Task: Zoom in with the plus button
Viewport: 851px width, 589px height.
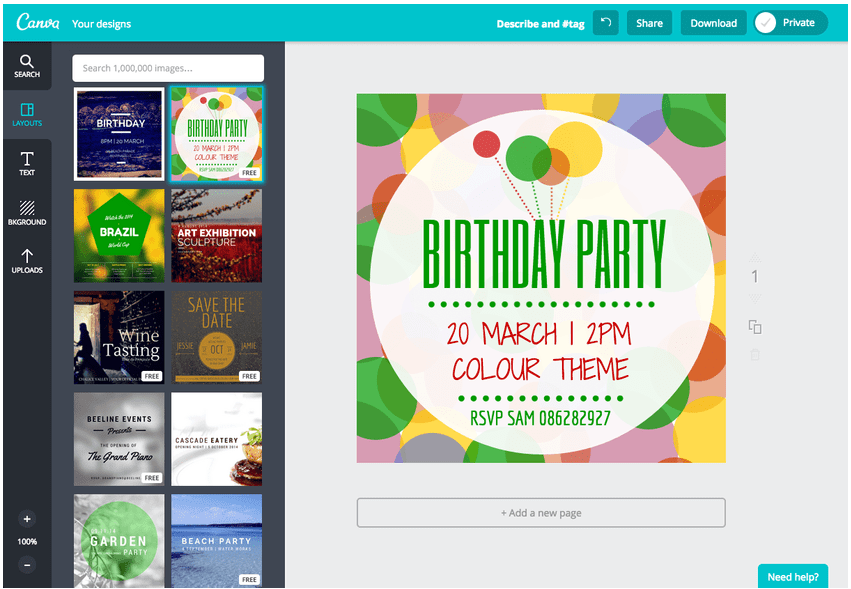Action: 27,519
